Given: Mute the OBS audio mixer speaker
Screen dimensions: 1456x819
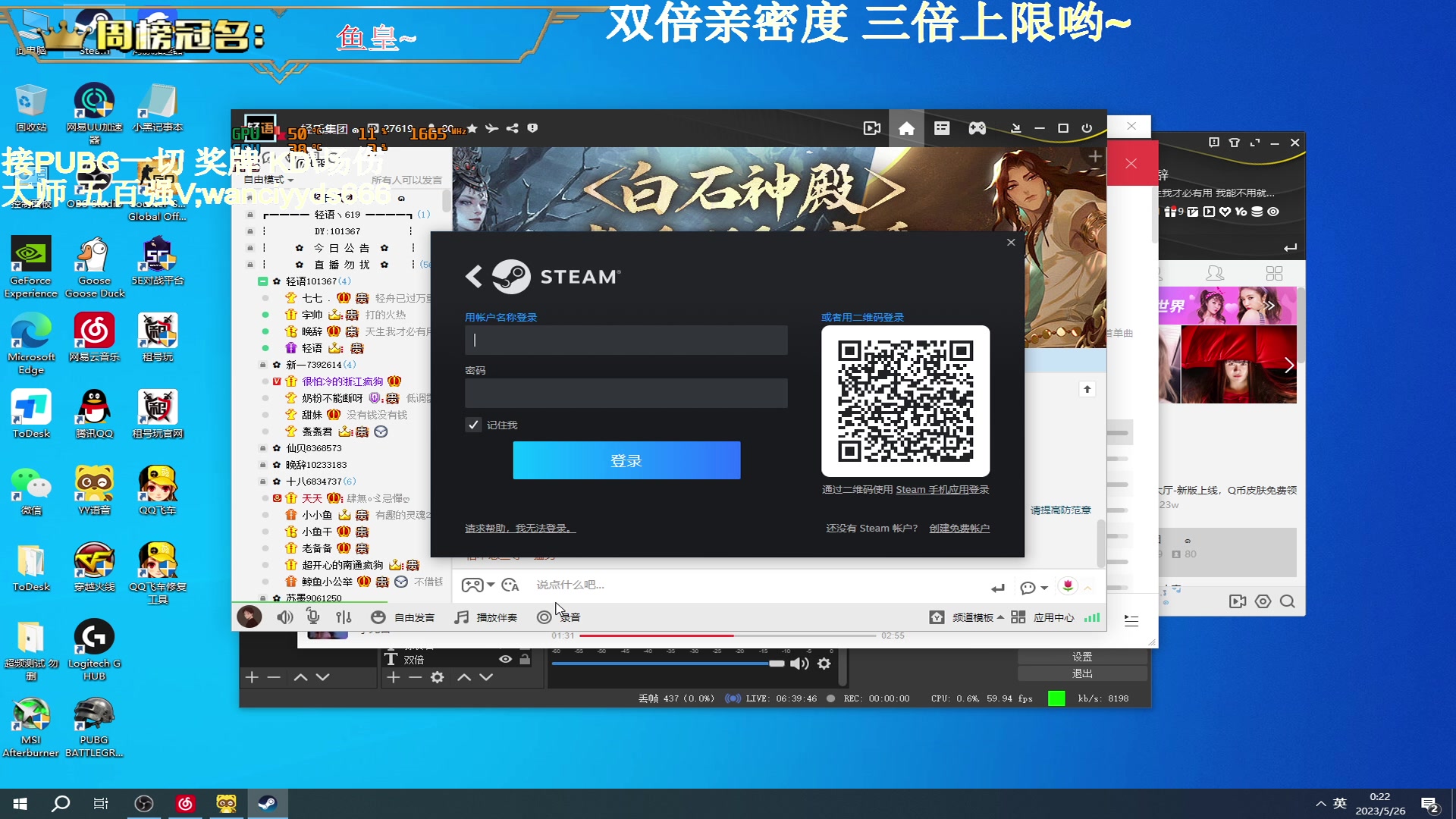Looking at the screenshot, I should [799, 664].
